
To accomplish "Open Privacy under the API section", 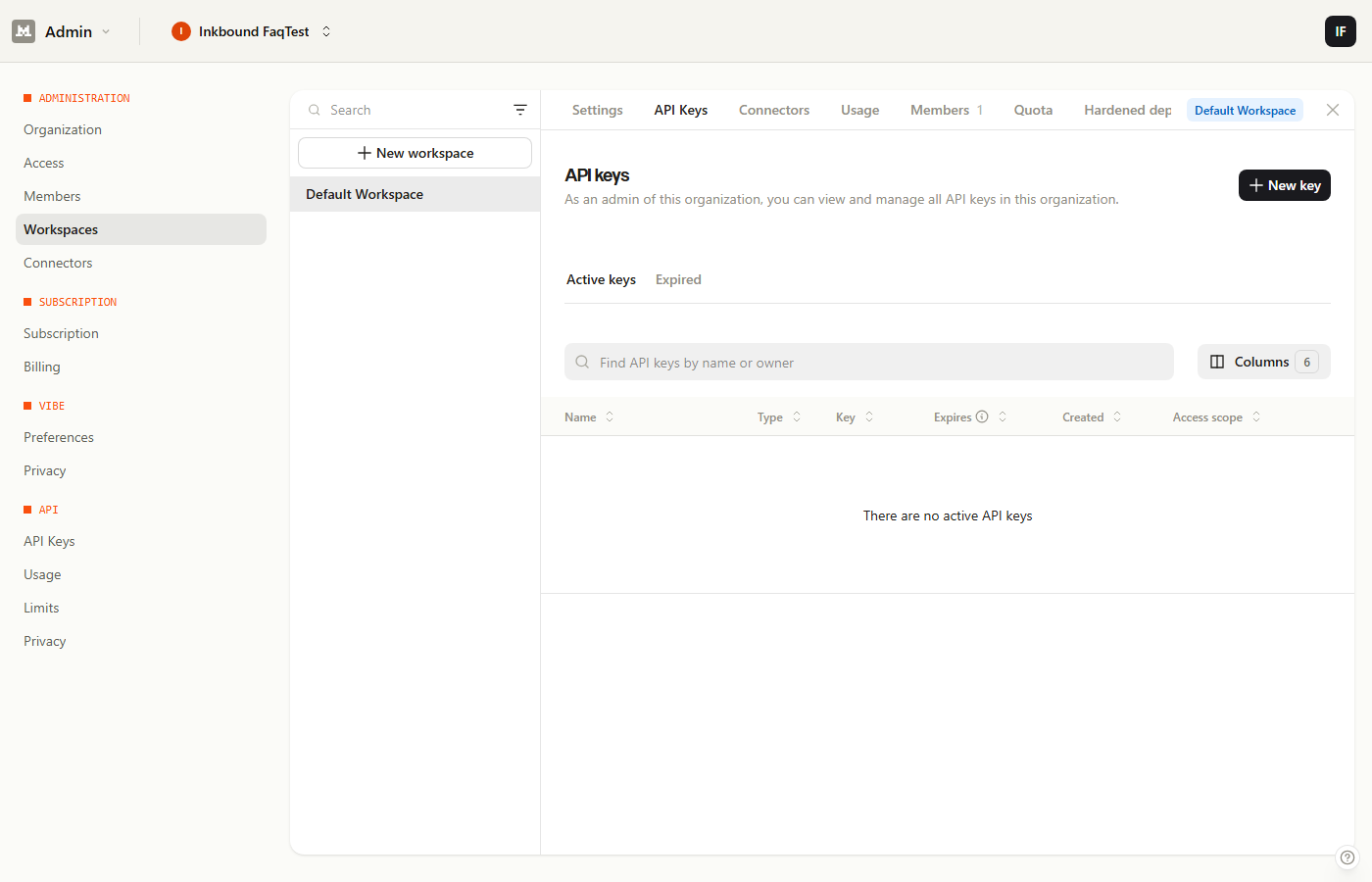I will (x=45, y=641).
